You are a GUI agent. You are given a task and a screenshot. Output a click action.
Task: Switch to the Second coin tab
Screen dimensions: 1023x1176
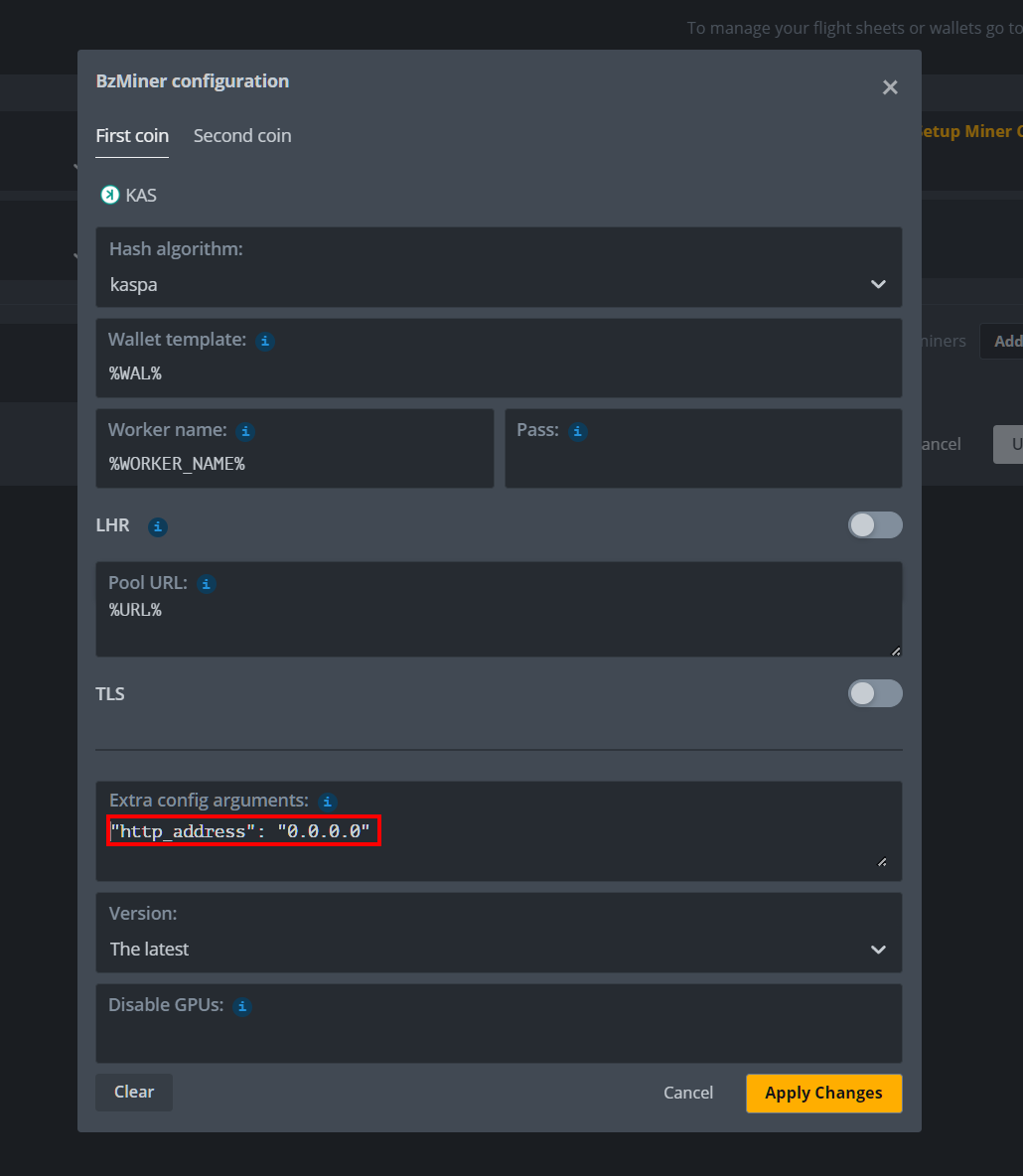coord(242,136)
